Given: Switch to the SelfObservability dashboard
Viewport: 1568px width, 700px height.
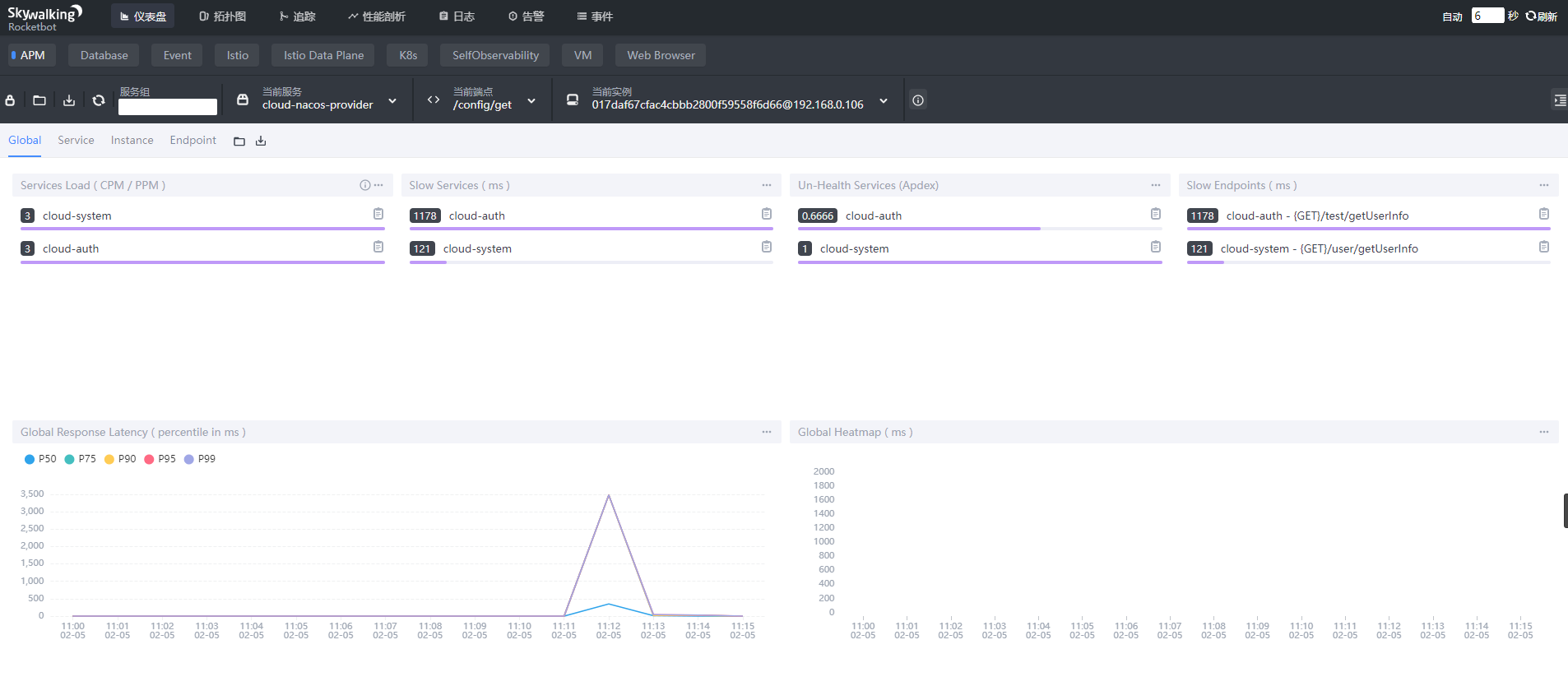Looking at the screenshot, I should pyautogui.click(x=495, y=55).
